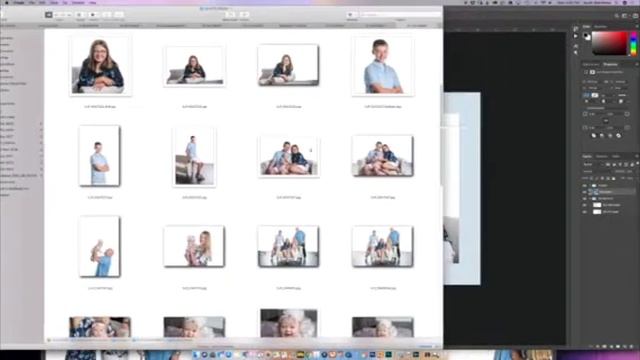Pick a red shade in Photoshop color field
The height and width of the screenshot is (360, 640).
coord(610,43)
